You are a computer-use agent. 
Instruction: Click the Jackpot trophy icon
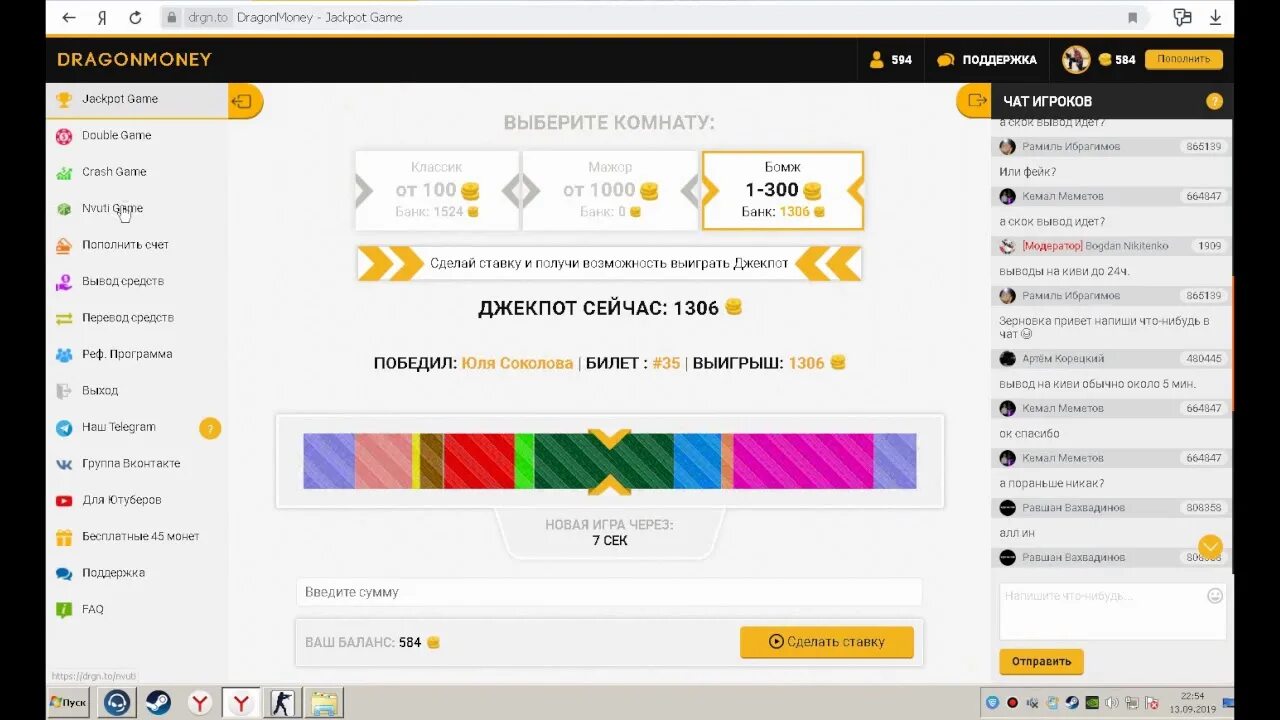tap(64, 99)
